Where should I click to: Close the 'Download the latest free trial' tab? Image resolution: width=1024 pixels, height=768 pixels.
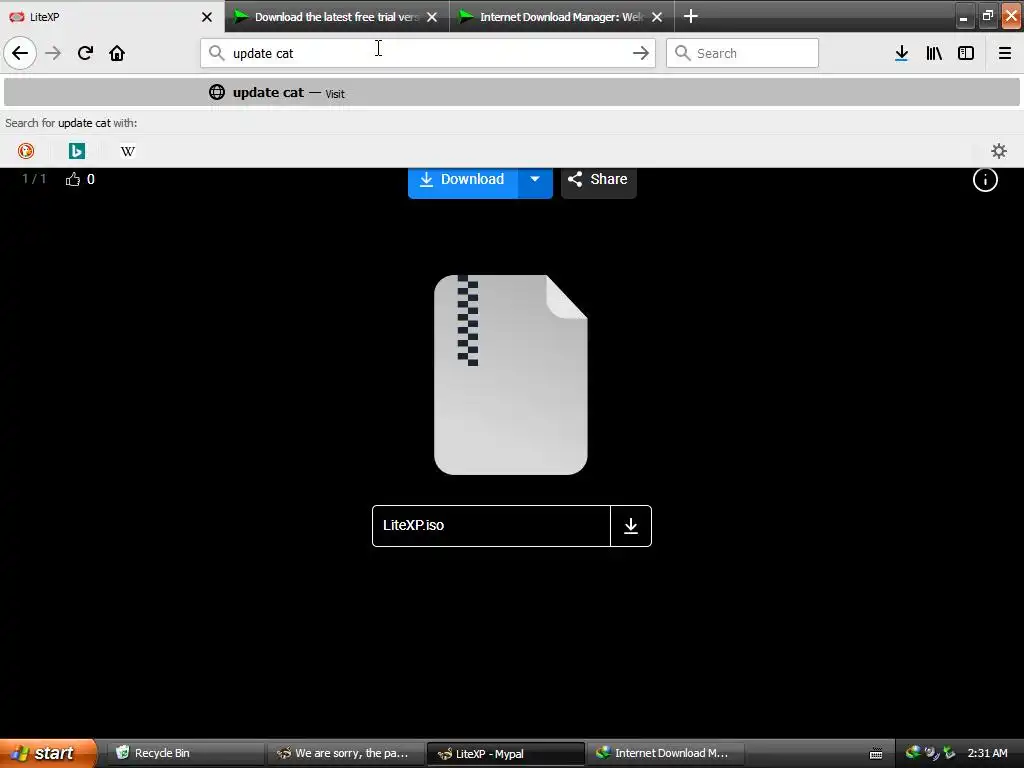point(432,17)
